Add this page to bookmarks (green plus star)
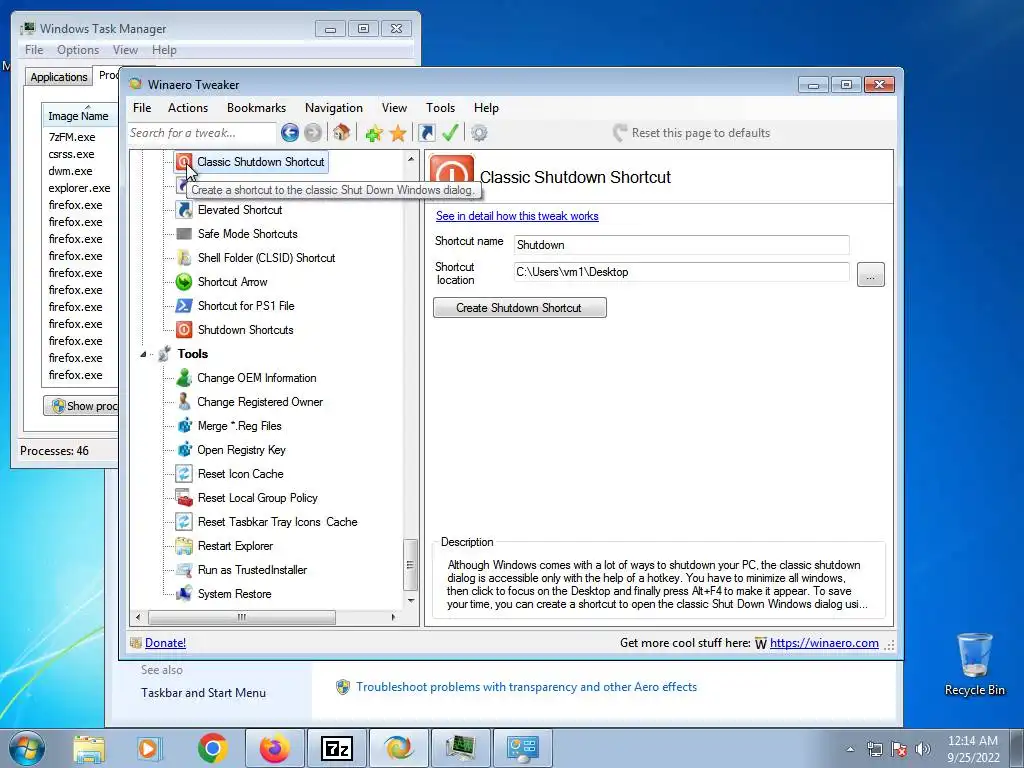1024x768 pixels. point(374,133)
